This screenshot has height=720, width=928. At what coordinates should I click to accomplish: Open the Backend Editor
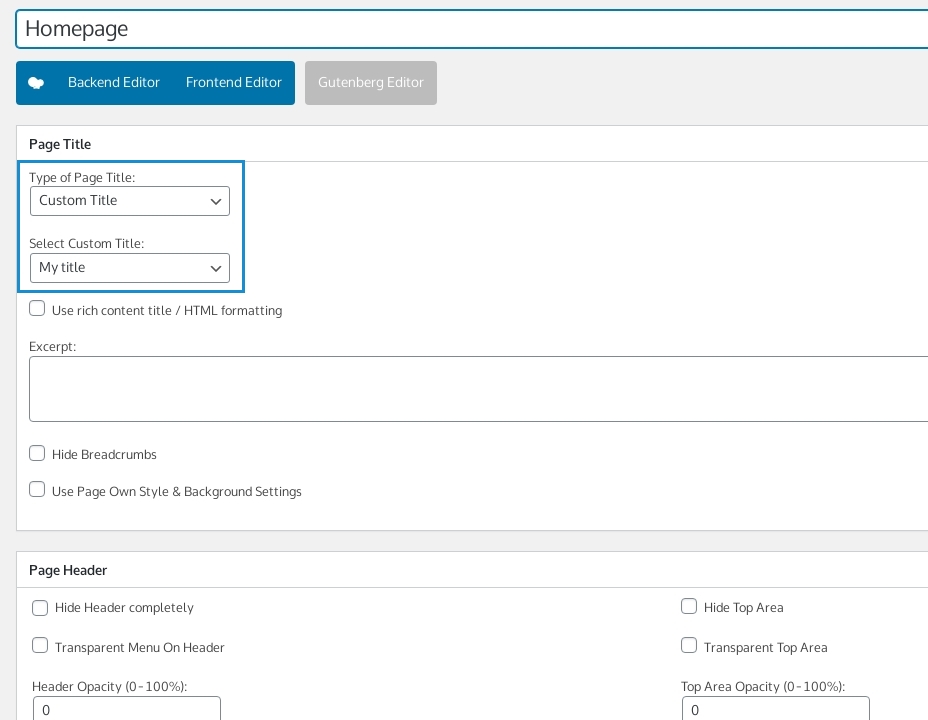coord(113,83)
